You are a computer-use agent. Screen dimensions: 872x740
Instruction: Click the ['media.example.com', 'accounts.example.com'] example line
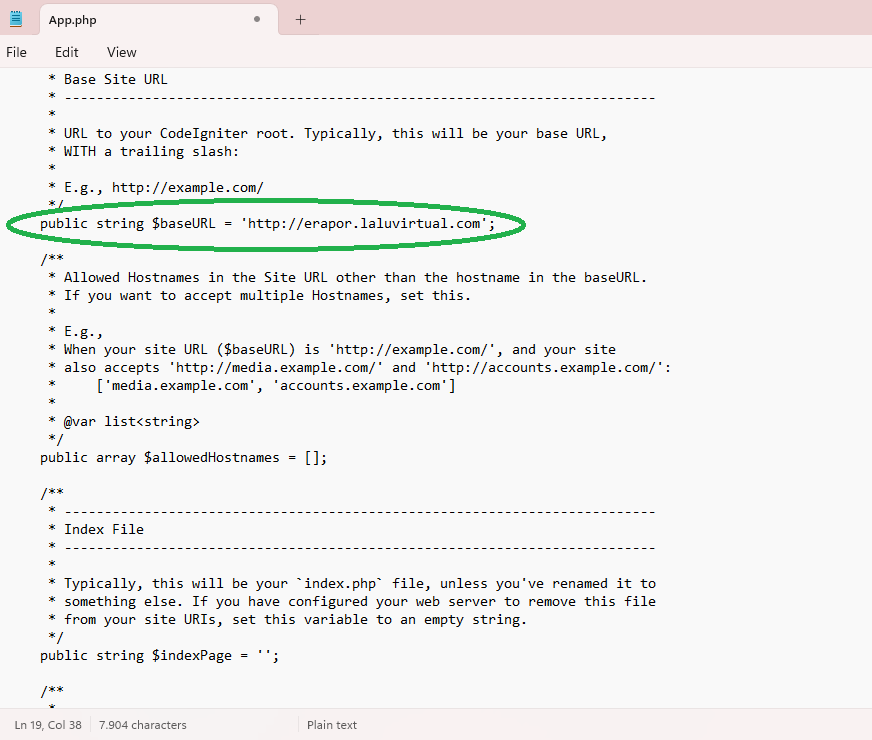tap(275, 386)
